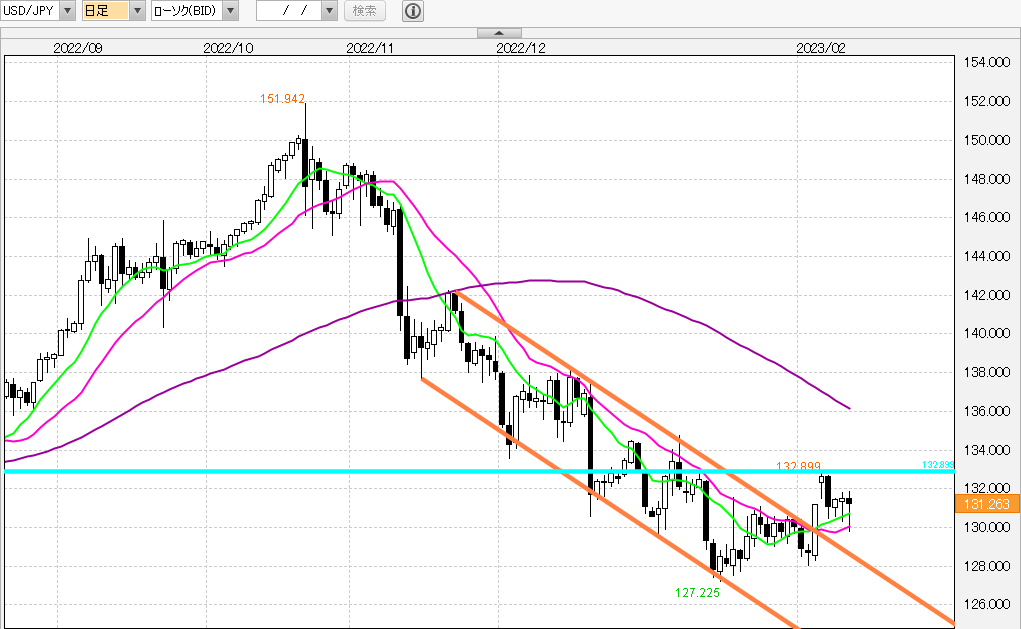This screenshot has width=1021, height=629.
Task: Click the current price 131.263 tag
Action: click(x=986, y=504)
